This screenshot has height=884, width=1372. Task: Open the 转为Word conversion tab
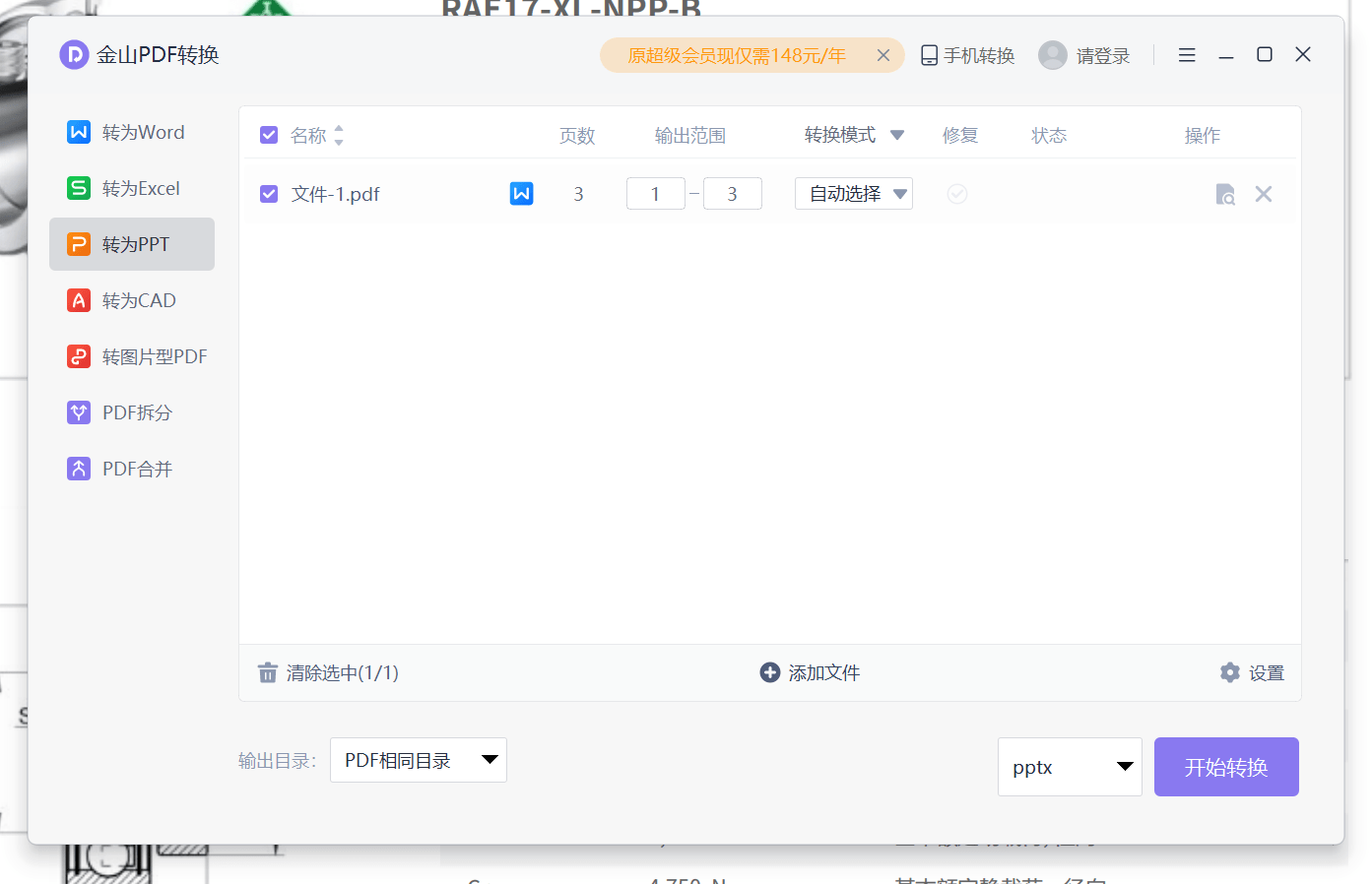click(132, 132)
